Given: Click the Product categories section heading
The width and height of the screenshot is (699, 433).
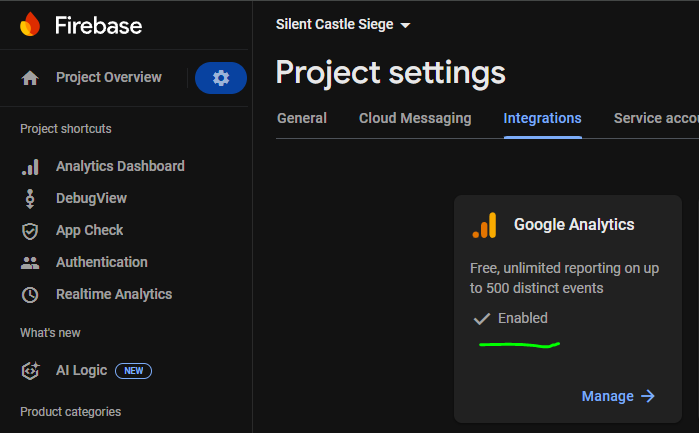Looking at the screenshot, I should 70,411.
